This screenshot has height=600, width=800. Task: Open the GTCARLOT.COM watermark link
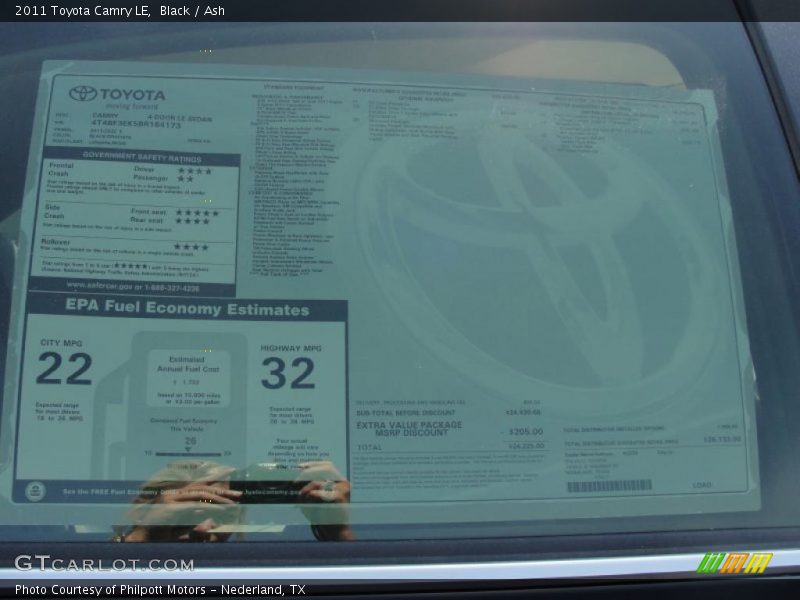coord(104,563)
